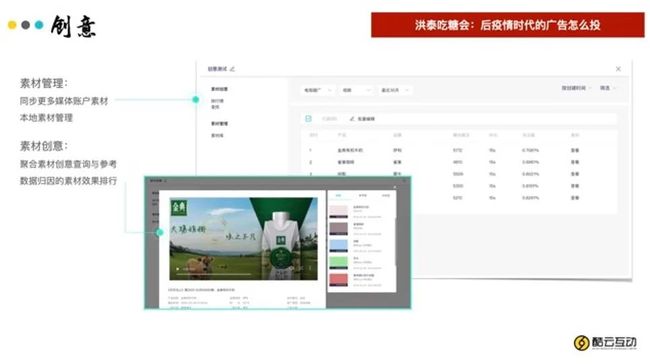Close the preview side panel with its small X

394,187
